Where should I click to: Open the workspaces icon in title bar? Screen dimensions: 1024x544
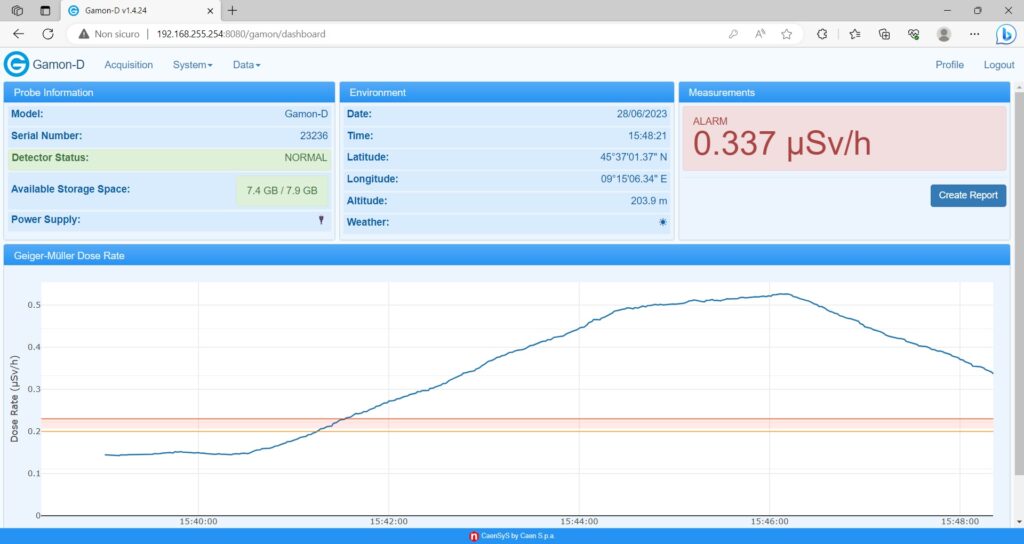tap(18, 10)
